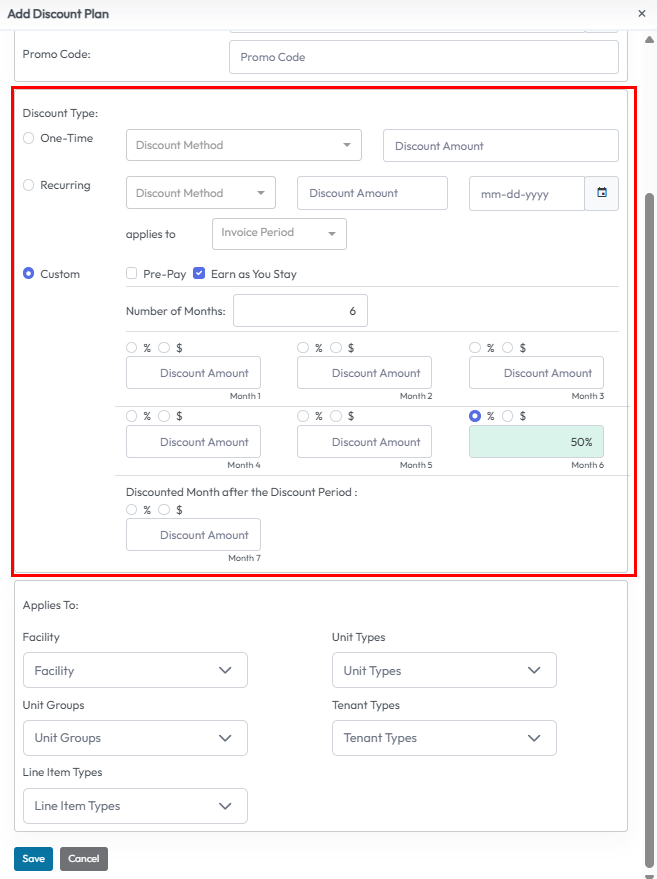Open the Facility dropdown
This screenshot has height=879, width=657.
(134, 671)
